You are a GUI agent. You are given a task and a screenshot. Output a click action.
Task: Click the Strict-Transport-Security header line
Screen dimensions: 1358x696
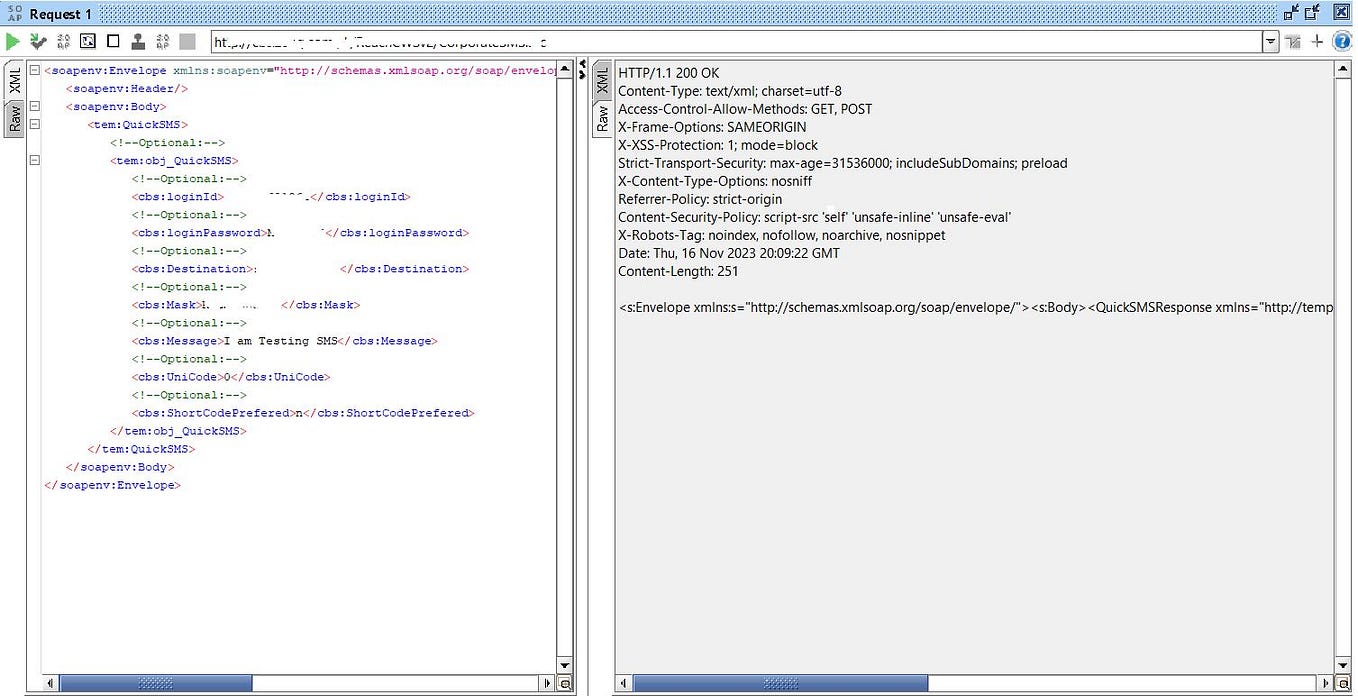click(x=843, y=163)
